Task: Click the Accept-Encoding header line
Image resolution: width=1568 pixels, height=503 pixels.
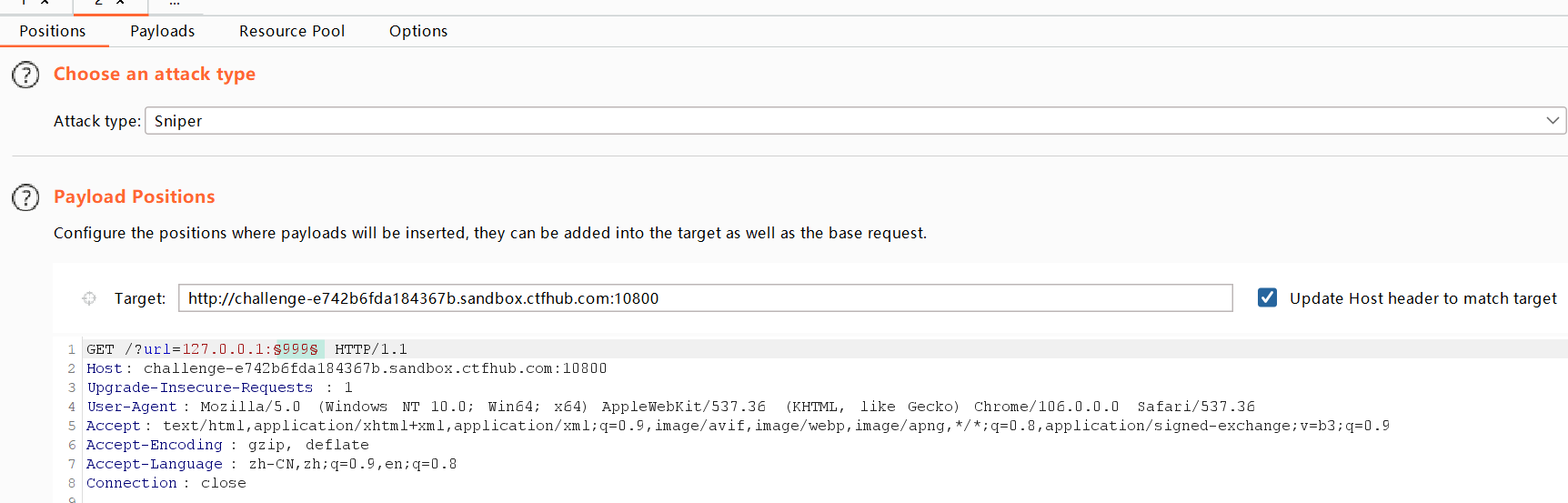Action: (227, 445)
